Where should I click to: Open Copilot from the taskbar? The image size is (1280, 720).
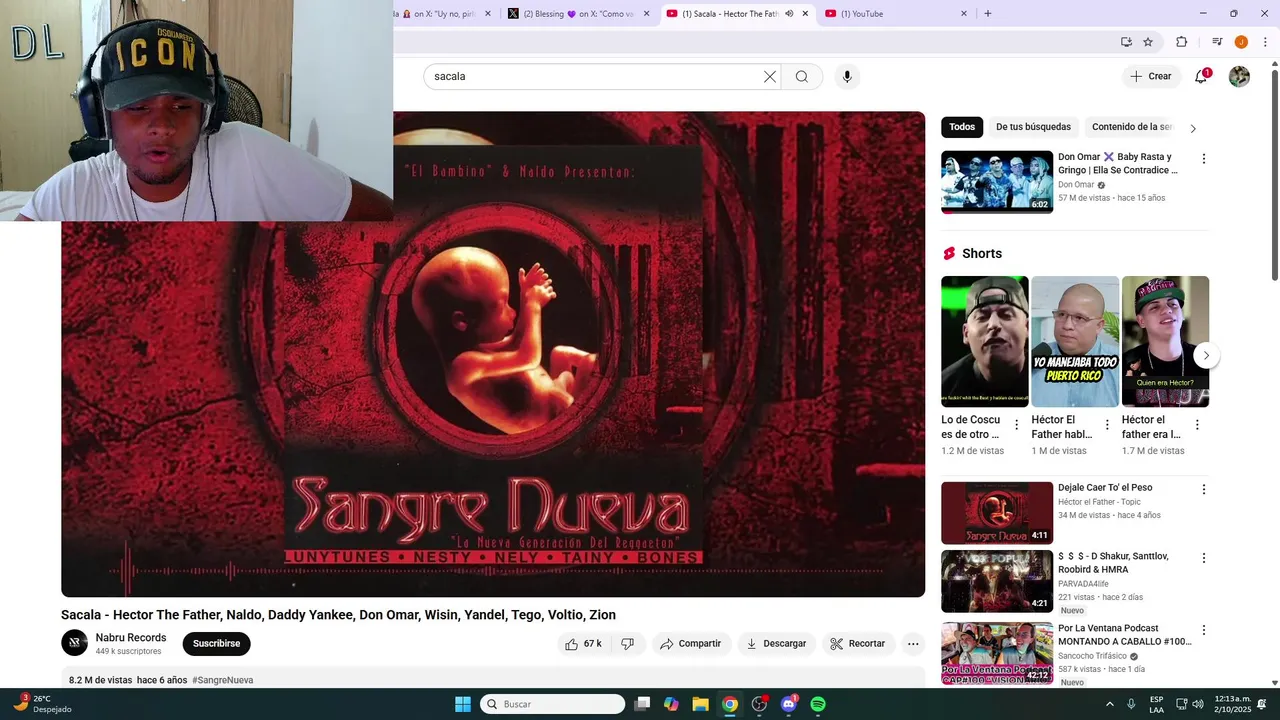pyautogui.click(x=671, y=704)
